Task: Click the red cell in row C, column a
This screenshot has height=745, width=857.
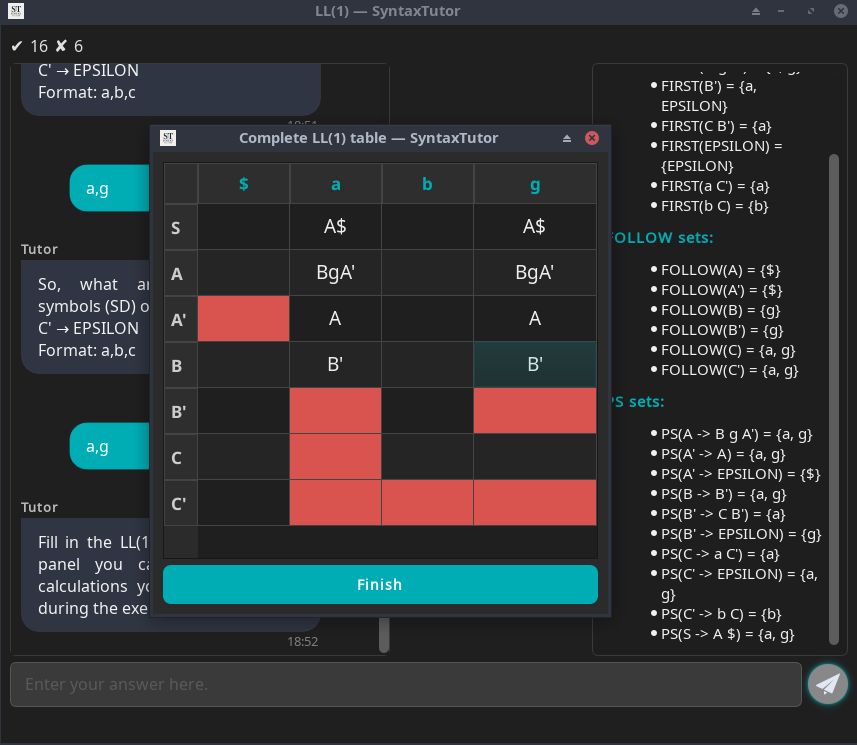Action: coord(336,456)
